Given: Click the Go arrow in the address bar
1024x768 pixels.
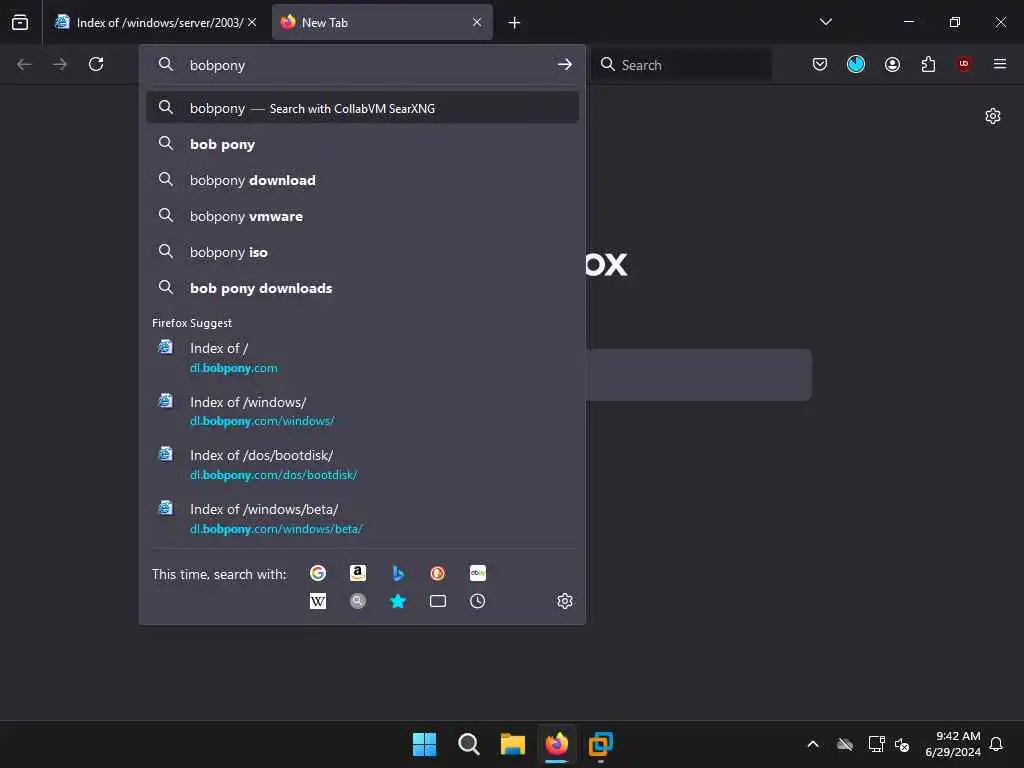Looking at the screenshot, I should (x=565, y=65).
